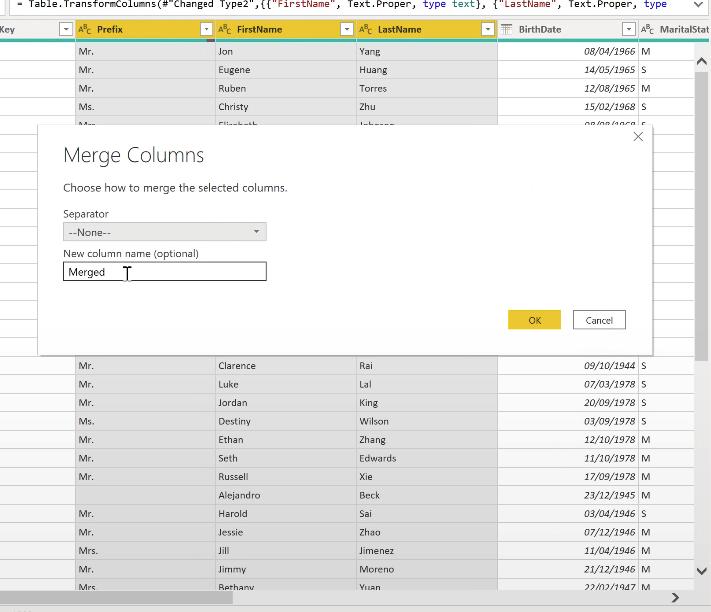Image resolution: width=711 pixels, height=612 pixels.
Task: Select the Ms. prefix cell in Christy's row
Action: click(145, 107)
